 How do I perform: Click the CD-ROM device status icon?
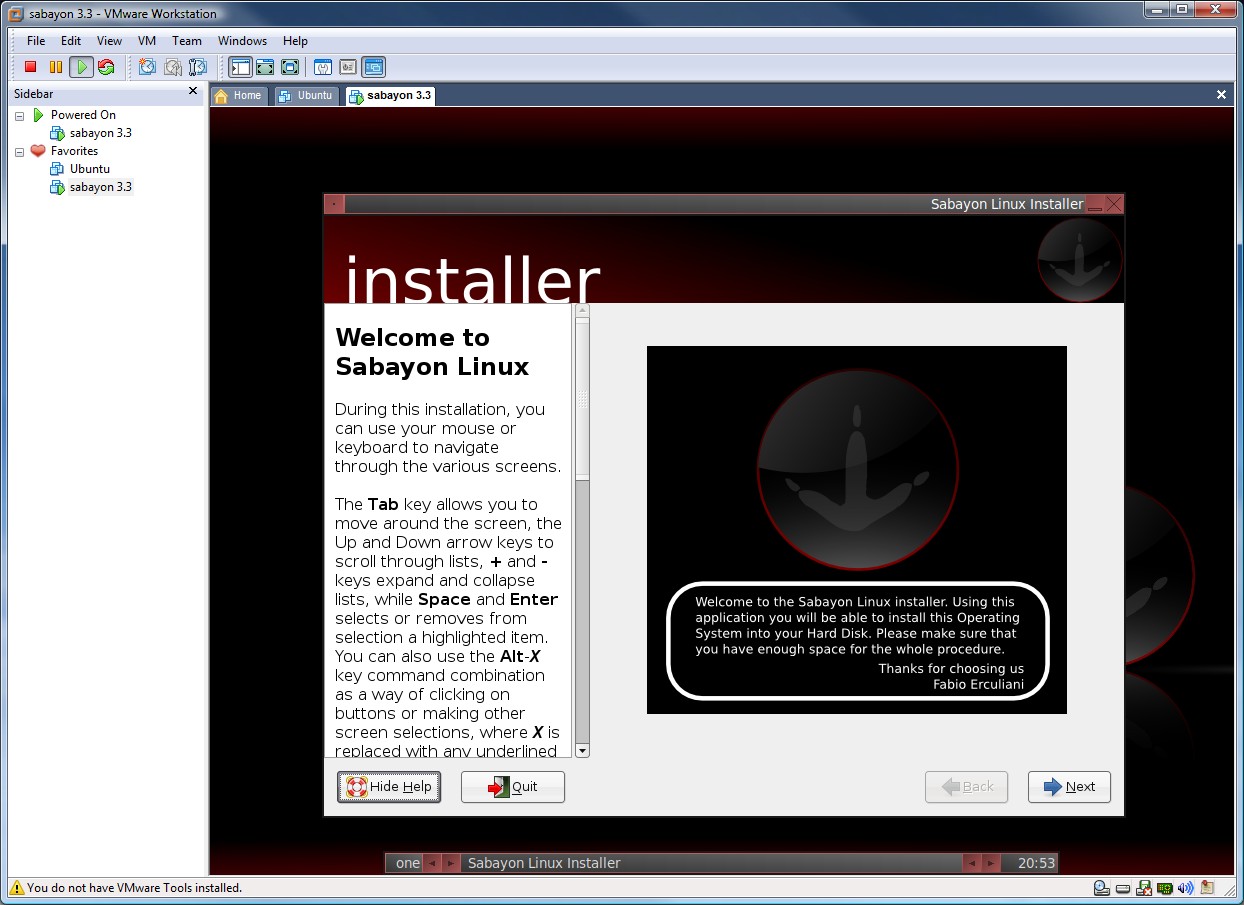pyautogui.click(x=1101, y=887)
